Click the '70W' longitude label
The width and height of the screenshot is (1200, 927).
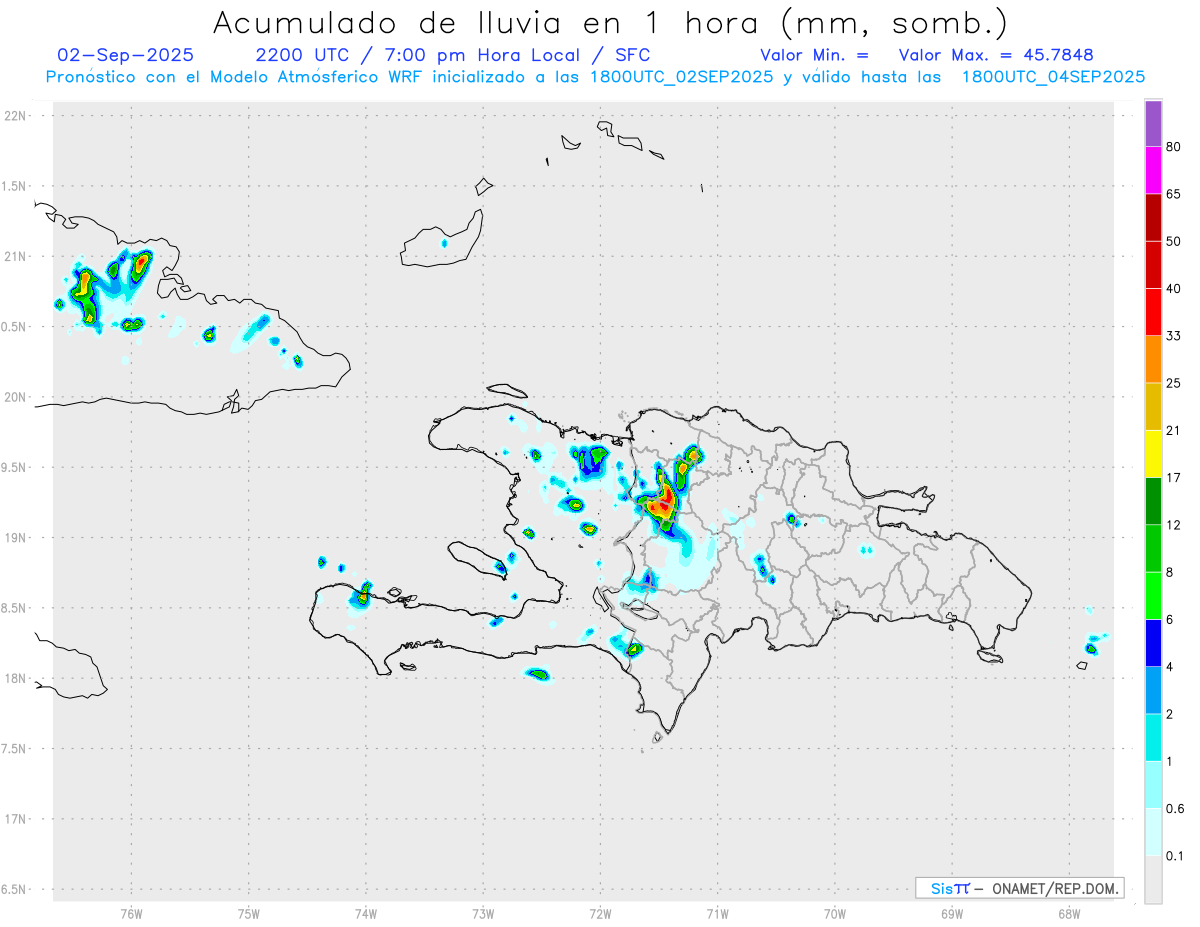pos(835,914)
